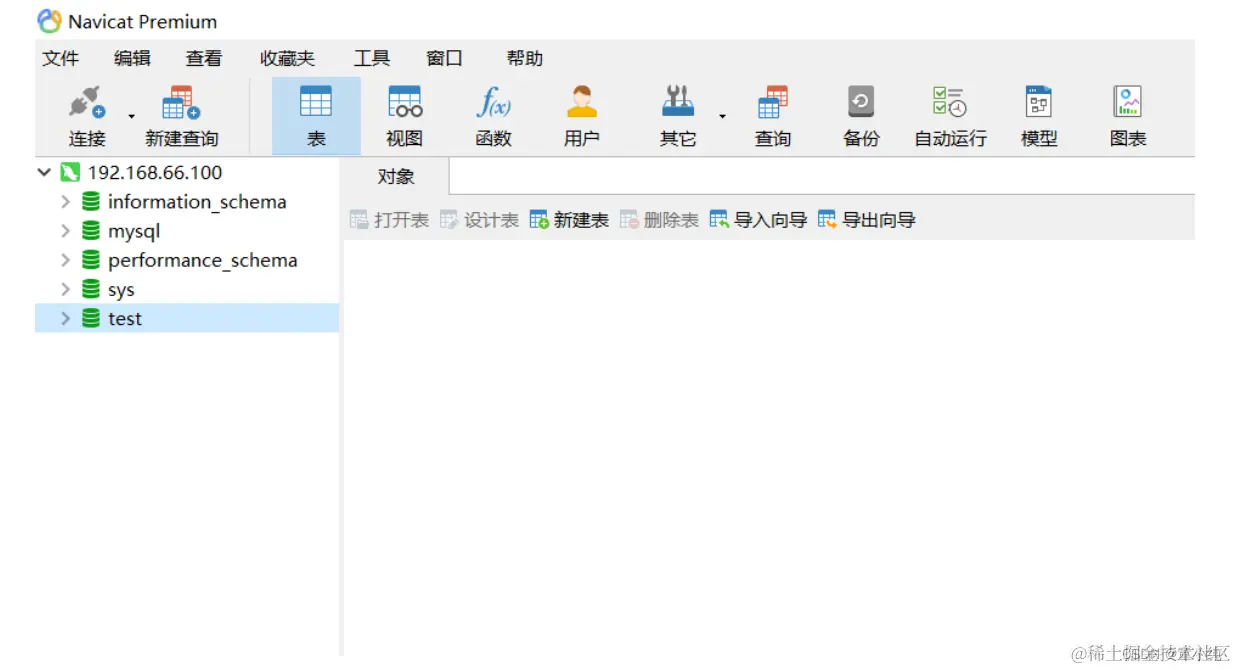Click the database icon beside test

click(x=91, y=319)
